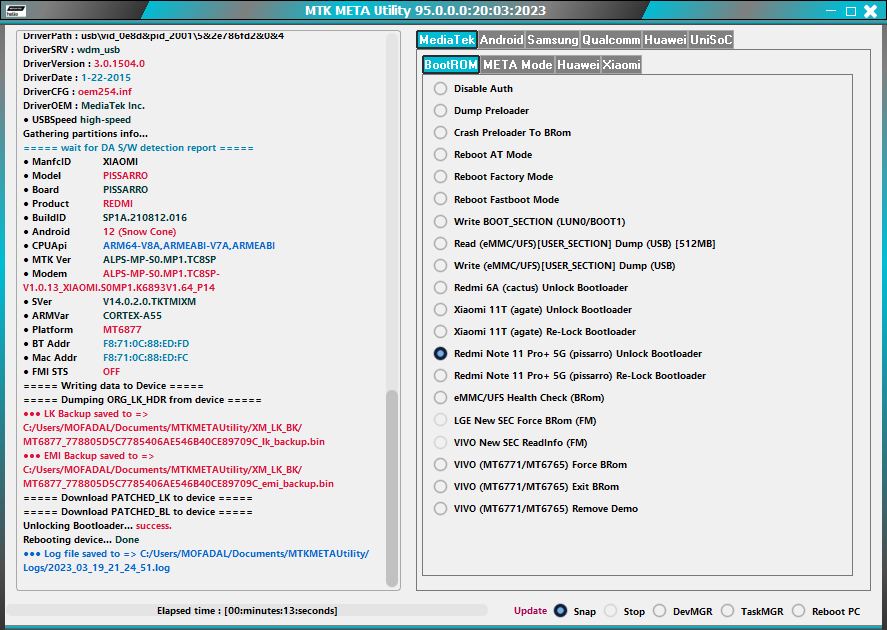Viewport: 887px width, 630px height.
Task: Toggle the Snap radio button
Action: tap(575, 611)
